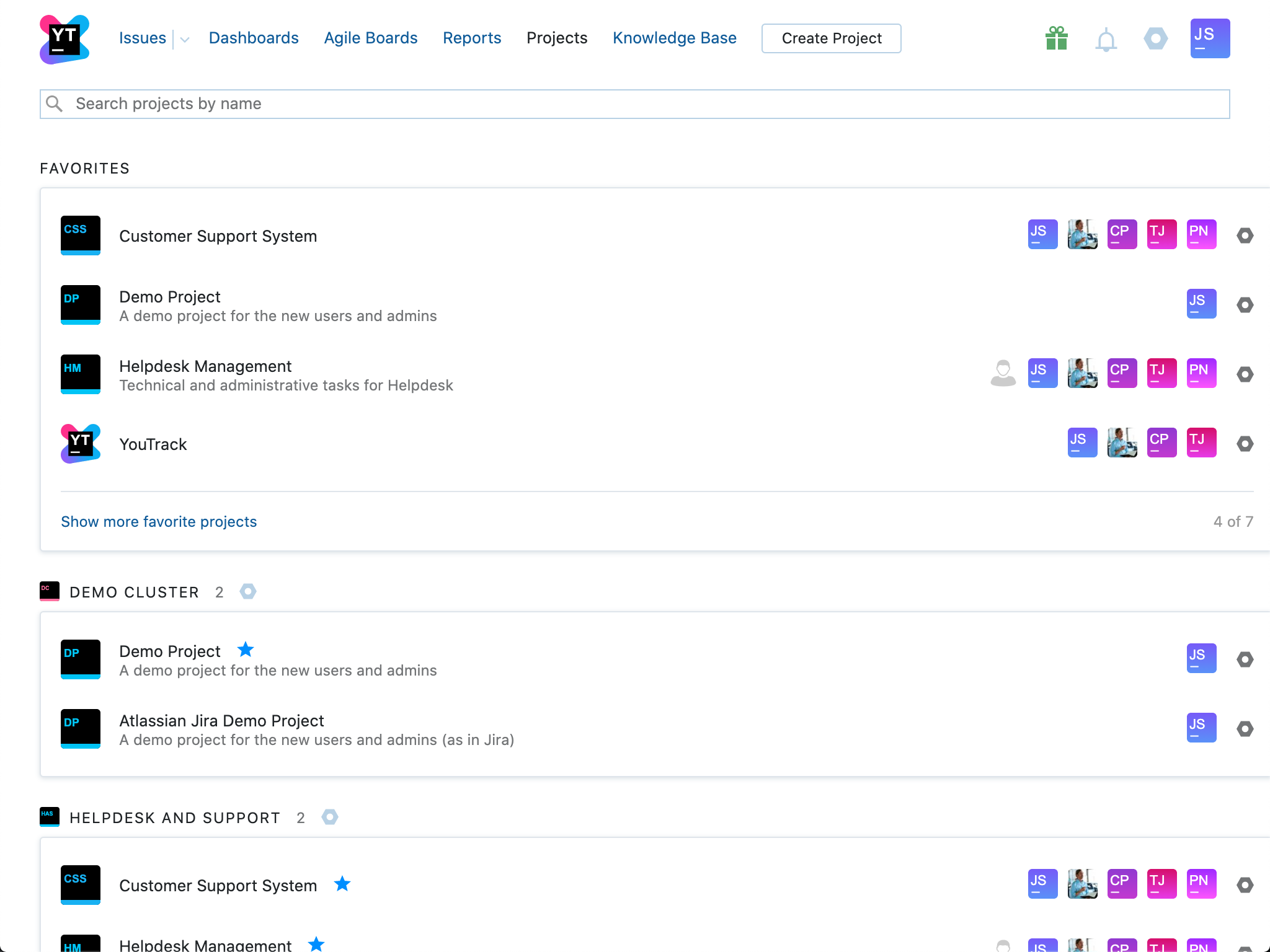The height and width of the screenshot is (952, 1270).
Task: Open settings for Customer Support System favorite
Action: [x=1245, y=236]
